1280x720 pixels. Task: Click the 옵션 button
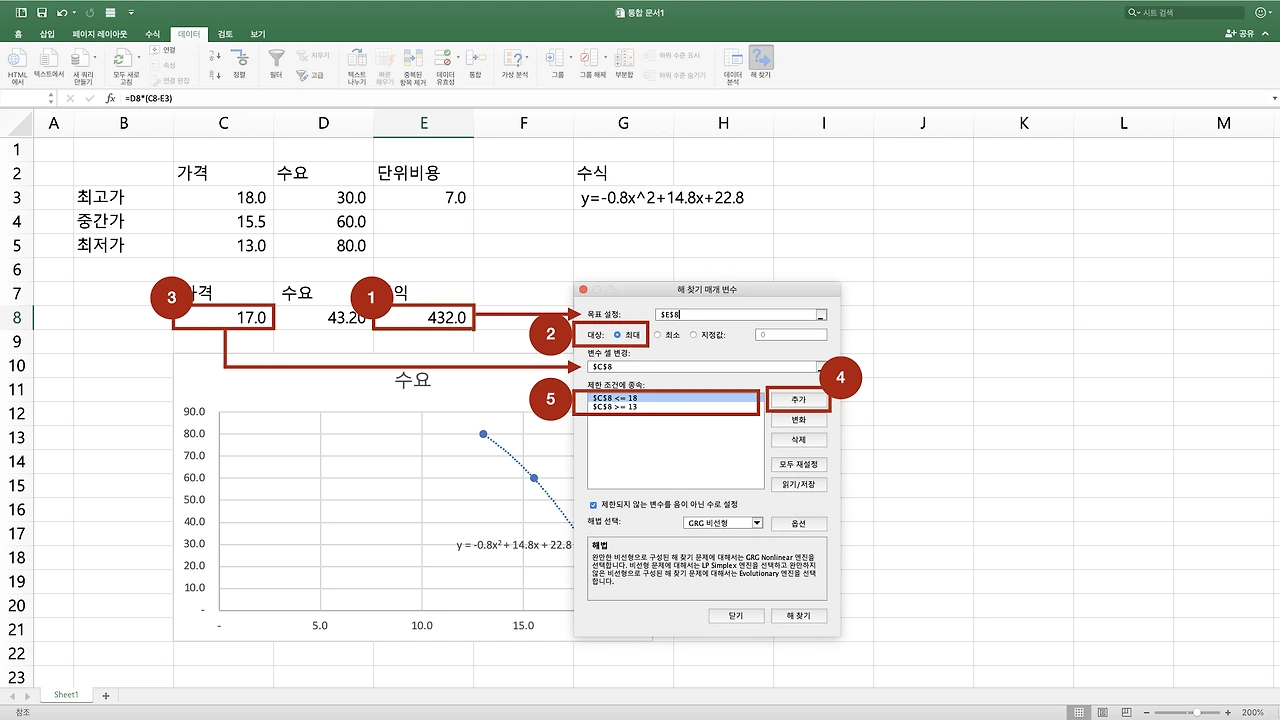click(799, 523)
